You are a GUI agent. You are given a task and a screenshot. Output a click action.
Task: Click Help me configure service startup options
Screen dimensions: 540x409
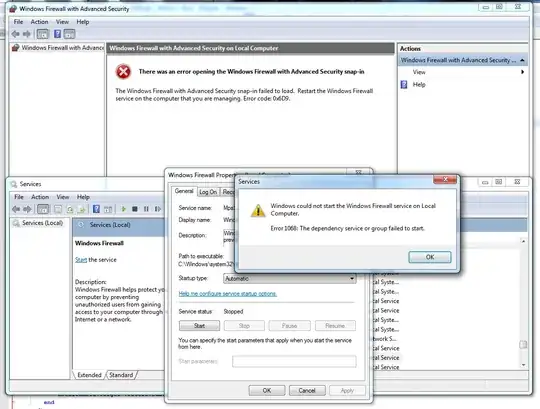228,294
